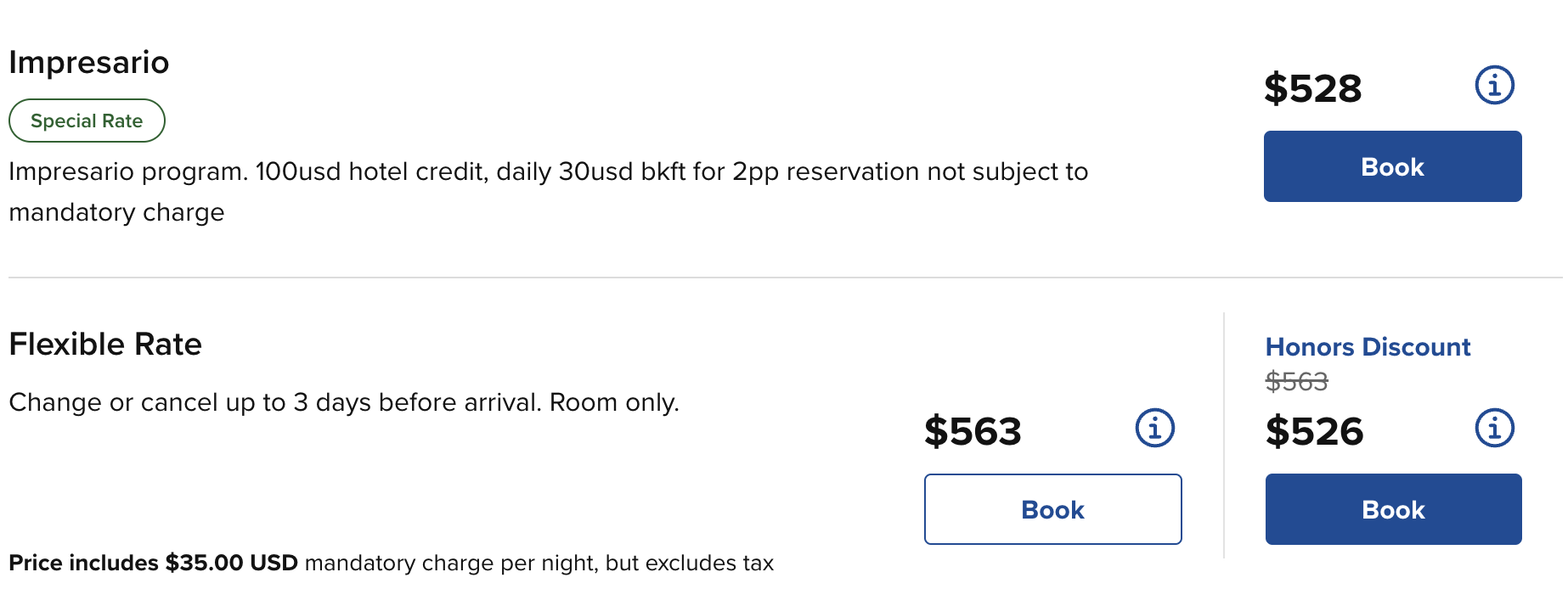
Task: Click the Flexible Rate heading
Action: [x=105, y=345]
